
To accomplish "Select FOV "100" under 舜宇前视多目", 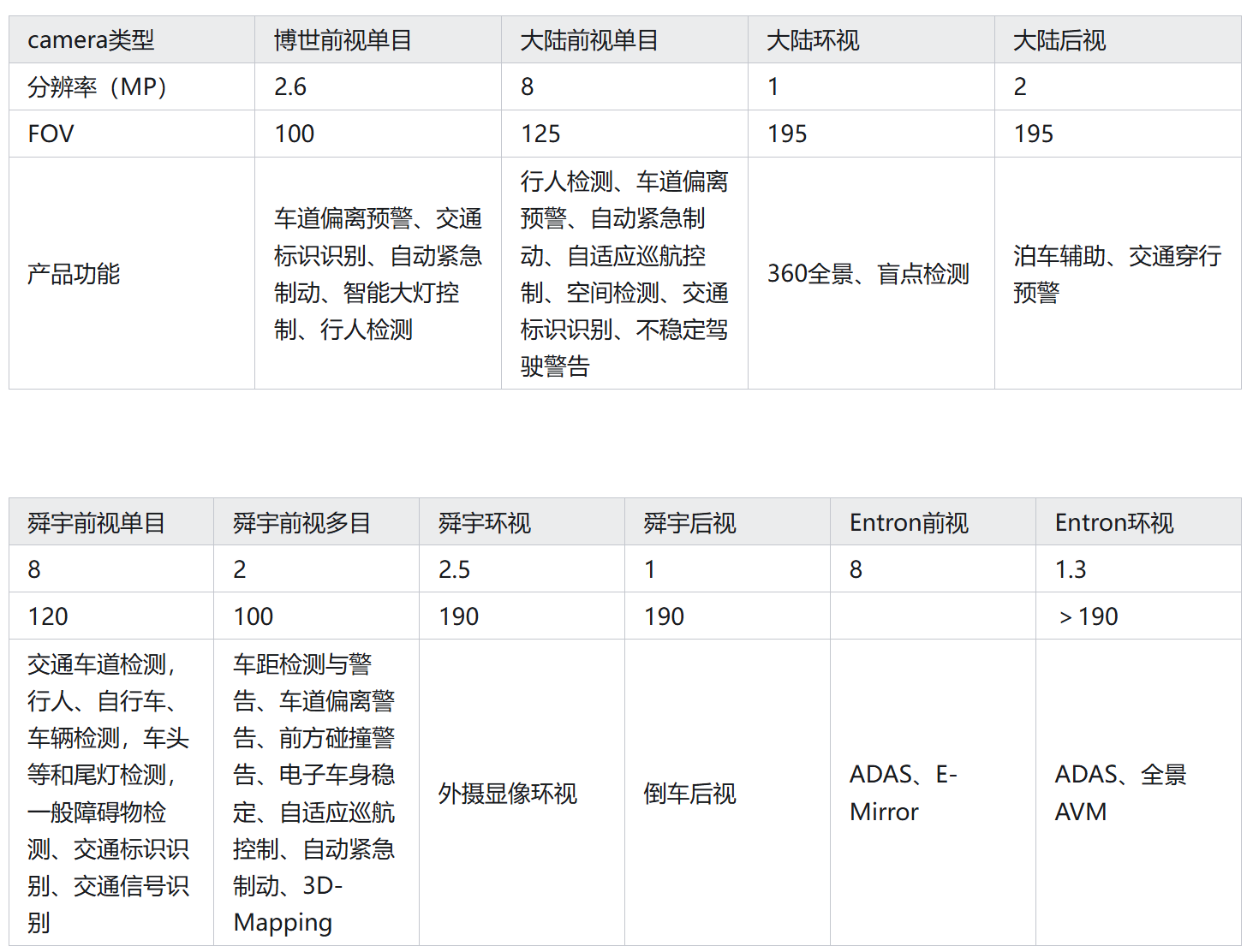I will [x=316, y=616].
